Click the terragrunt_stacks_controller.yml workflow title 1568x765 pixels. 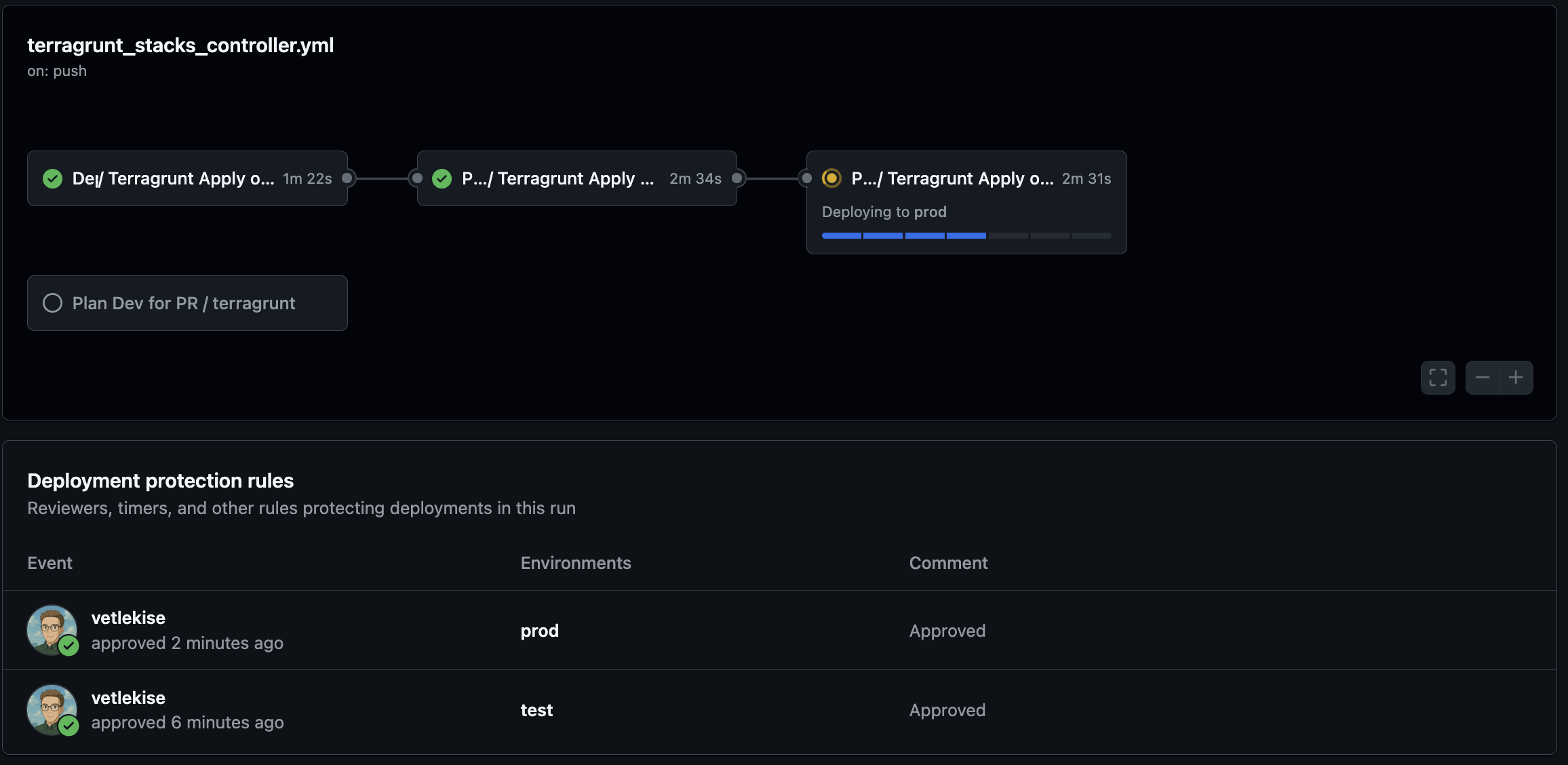(180, 45)
